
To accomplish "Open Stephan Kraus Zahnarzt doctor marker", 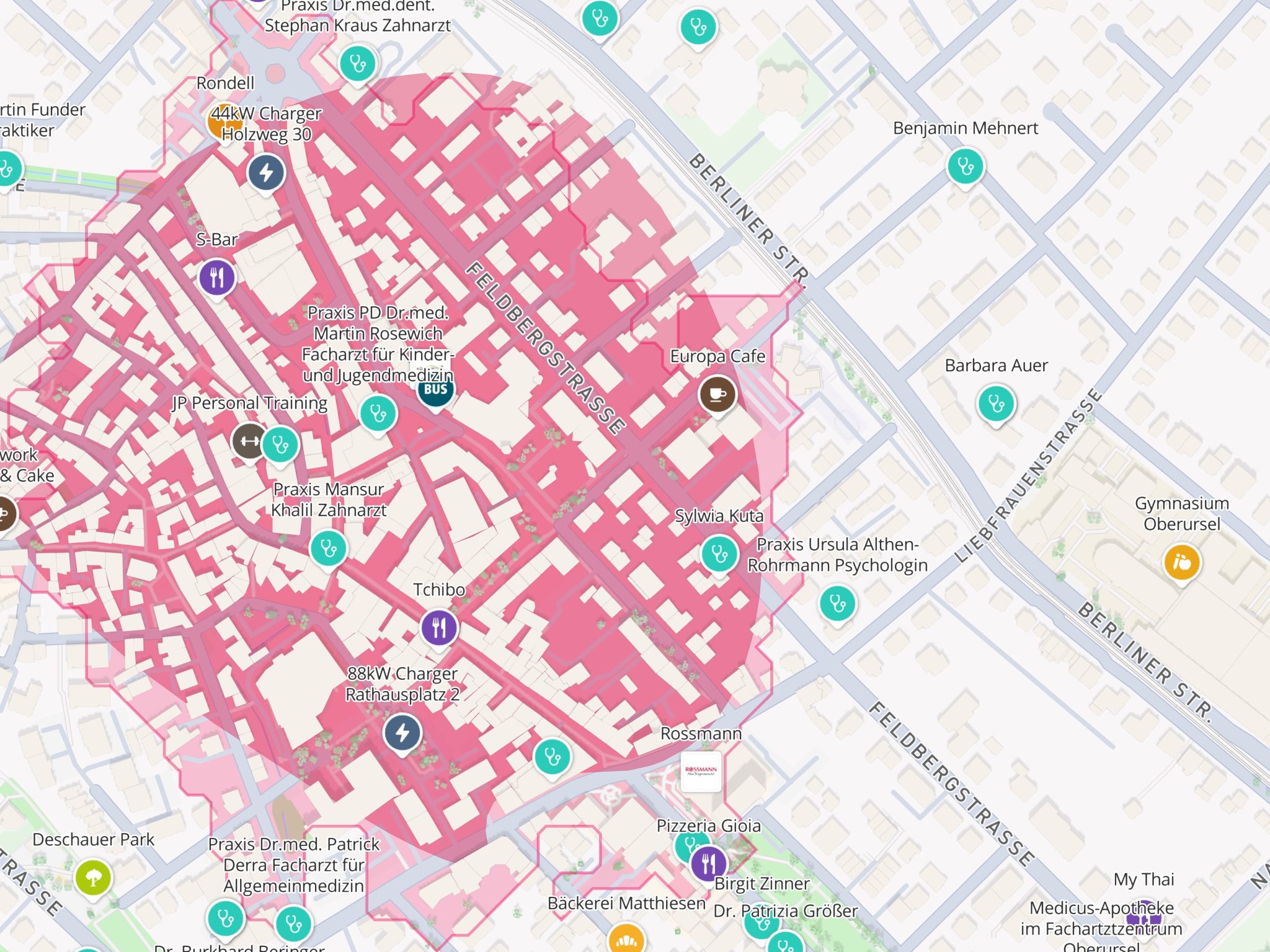I will point(358,64).
